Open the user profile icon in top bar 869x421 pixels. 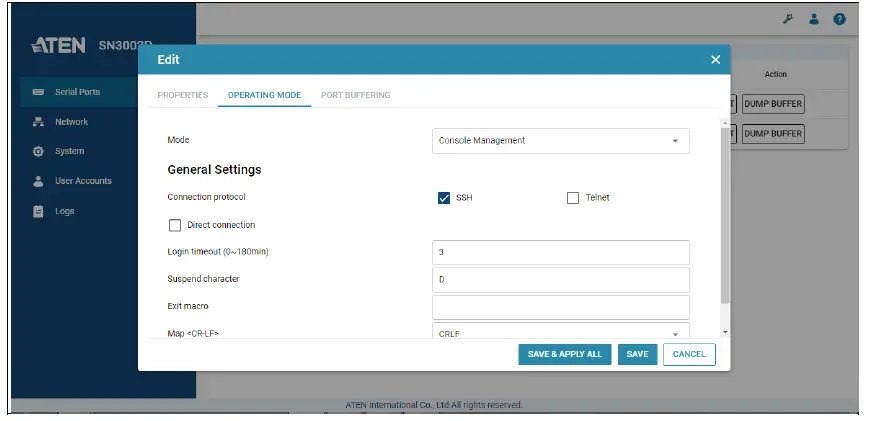pyautogui.click(x=814, y=19)
